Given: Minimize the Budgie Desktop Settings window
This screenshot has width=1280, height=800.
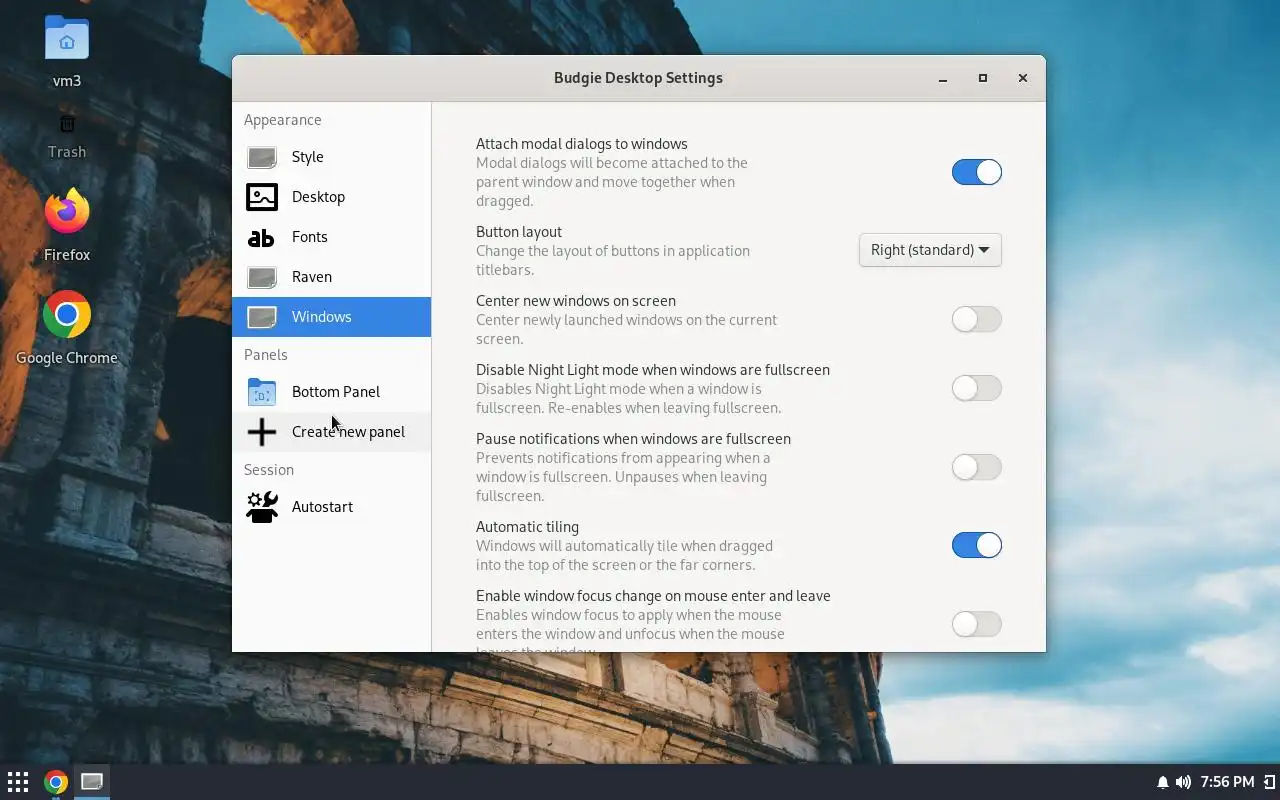Looking at the screenshot, I should 943,78.
